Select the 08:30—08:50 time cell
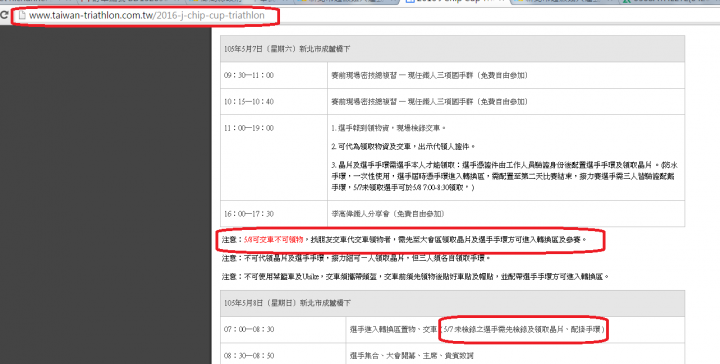 click(283, 354)
